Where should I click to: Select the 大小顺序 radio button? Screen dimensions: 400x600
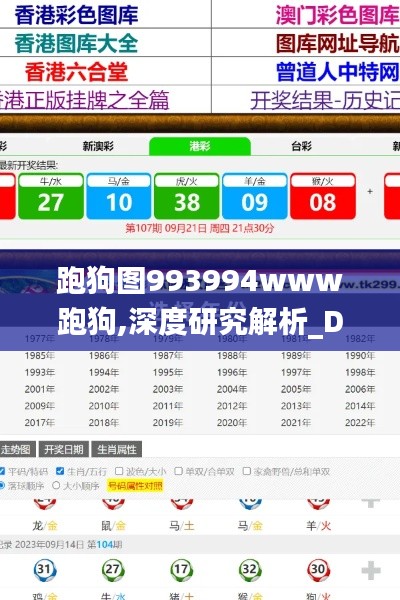pyautogui.click(x=56, y=486)
